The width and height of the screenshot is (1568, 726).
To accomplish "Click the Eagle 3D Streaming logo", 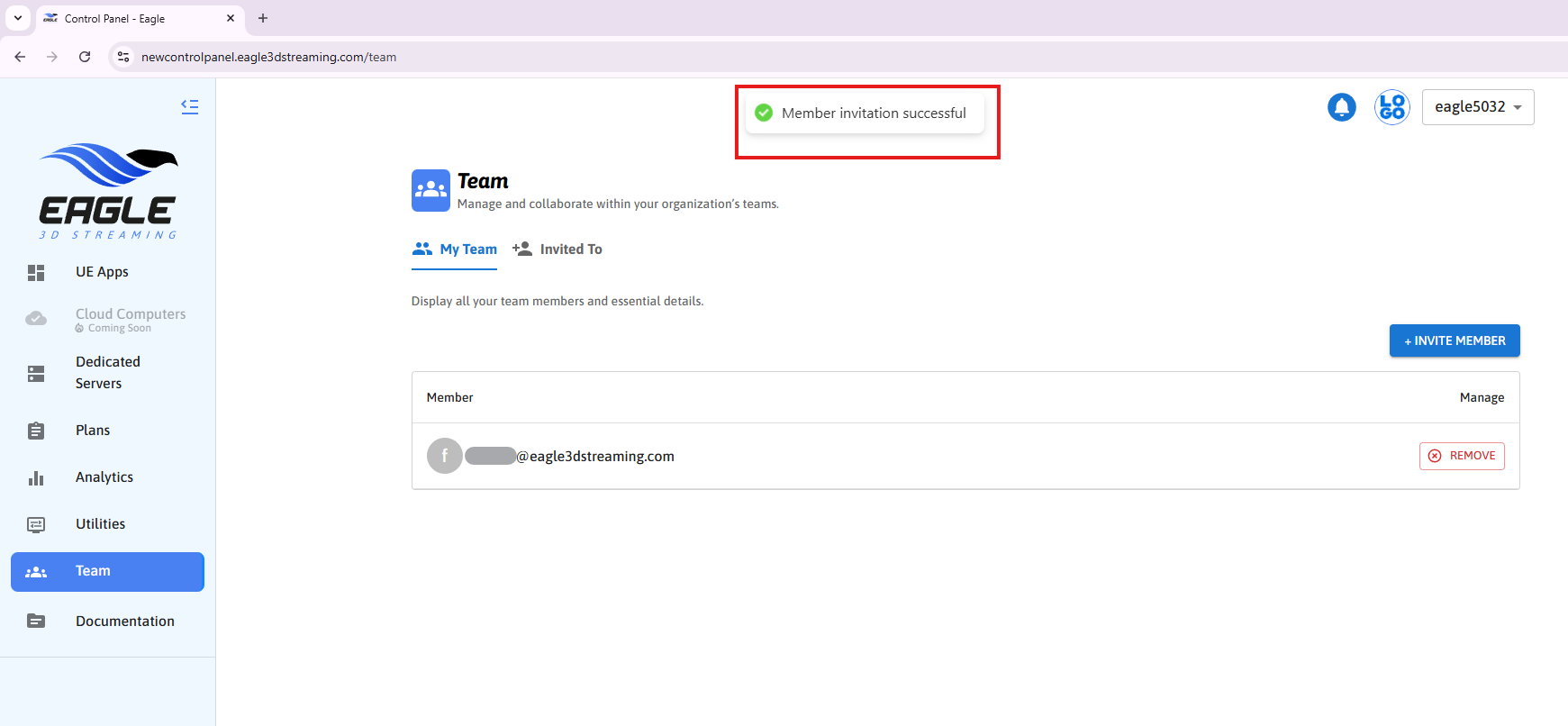I will (x=108, y=191).
